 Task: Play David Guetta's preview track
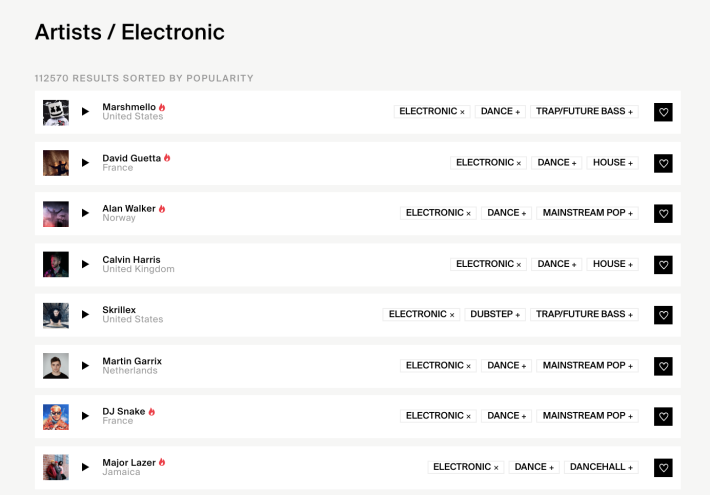tap(85, 163)
